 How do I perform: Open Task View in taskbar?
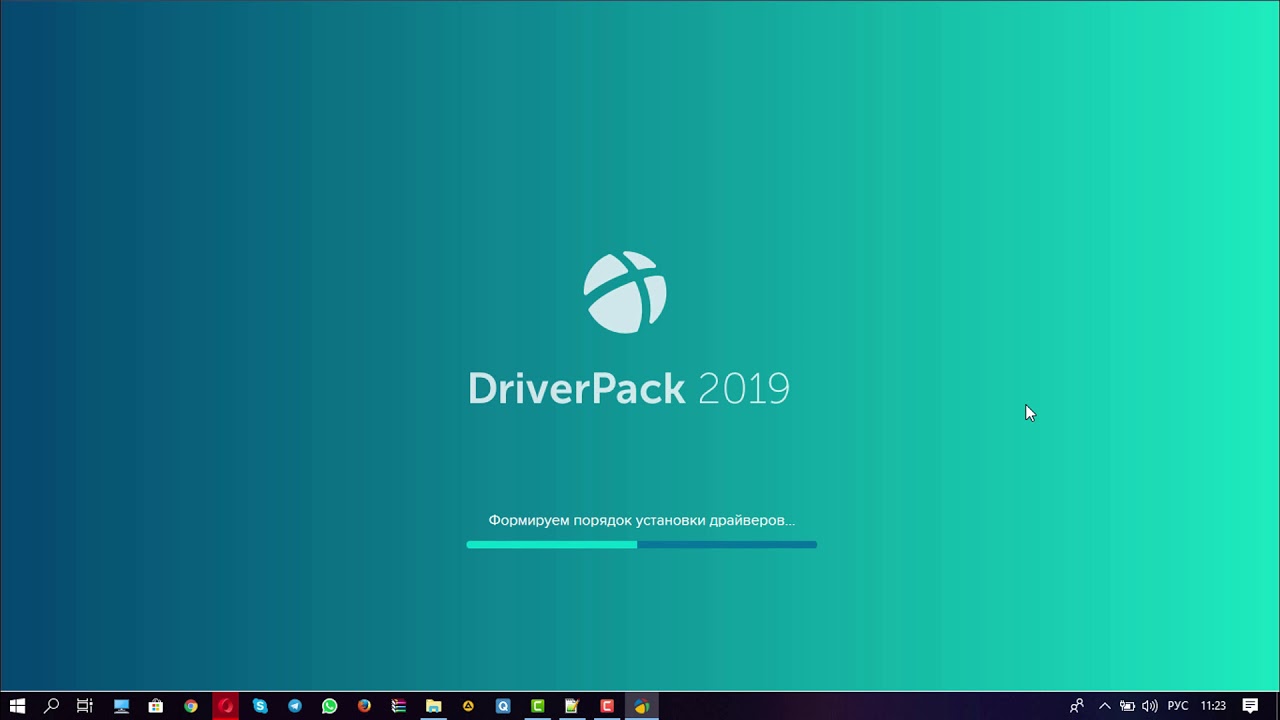click(x=85, y=706)
